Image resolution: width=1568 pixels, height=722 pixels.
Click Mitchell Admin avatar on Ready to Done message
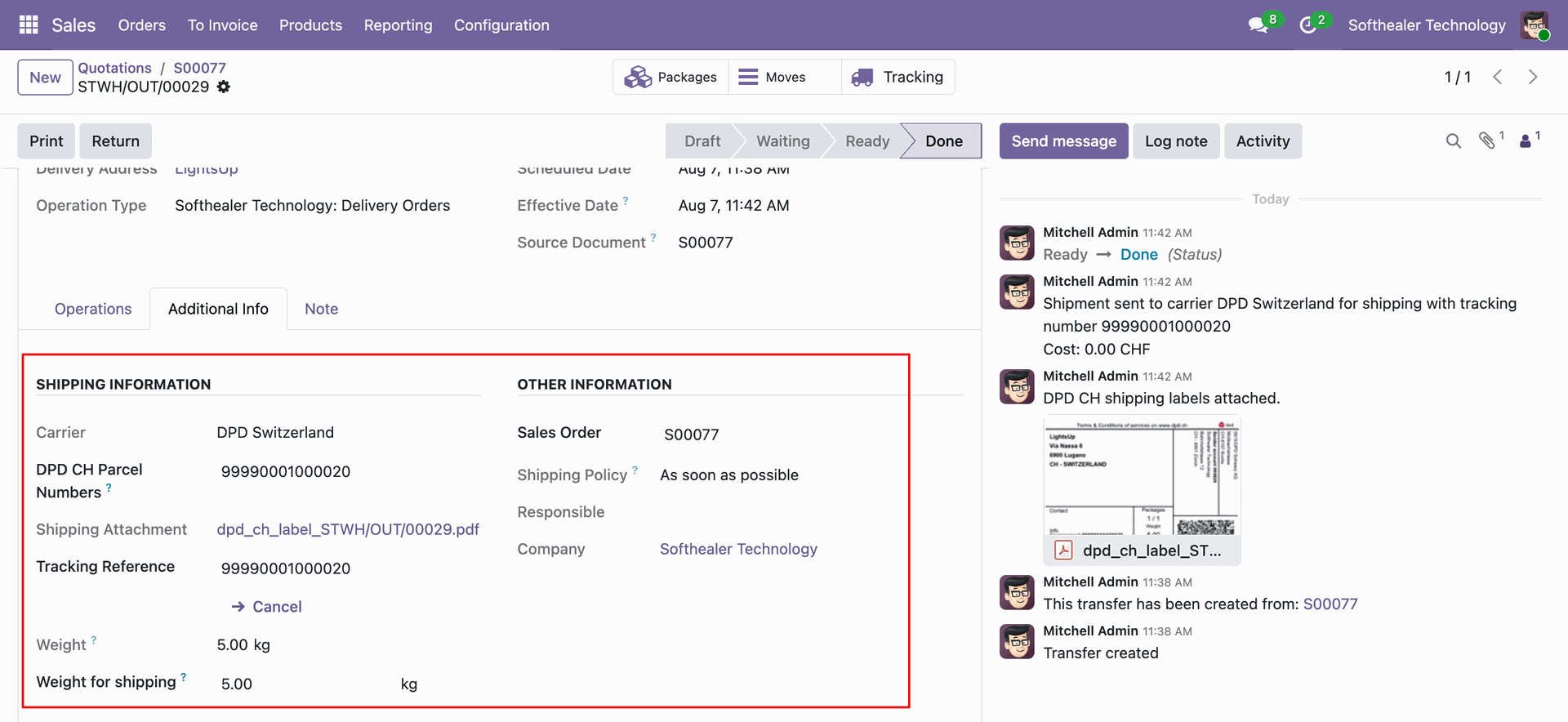(x=1018, y=243)
